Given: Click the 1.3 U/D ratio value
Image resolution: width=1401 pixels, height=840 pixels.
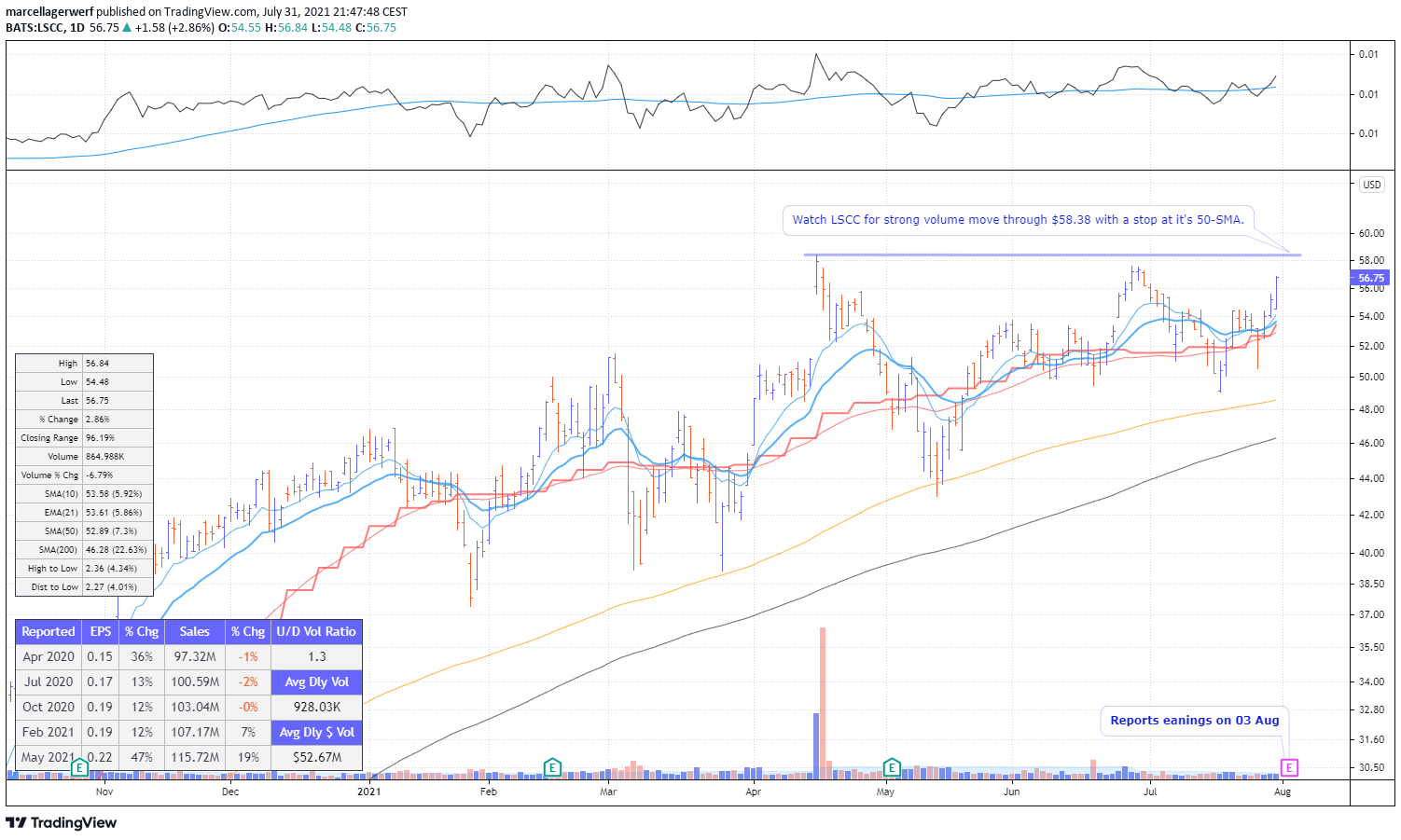Looking at the screenshot, I should coord(316,656).
